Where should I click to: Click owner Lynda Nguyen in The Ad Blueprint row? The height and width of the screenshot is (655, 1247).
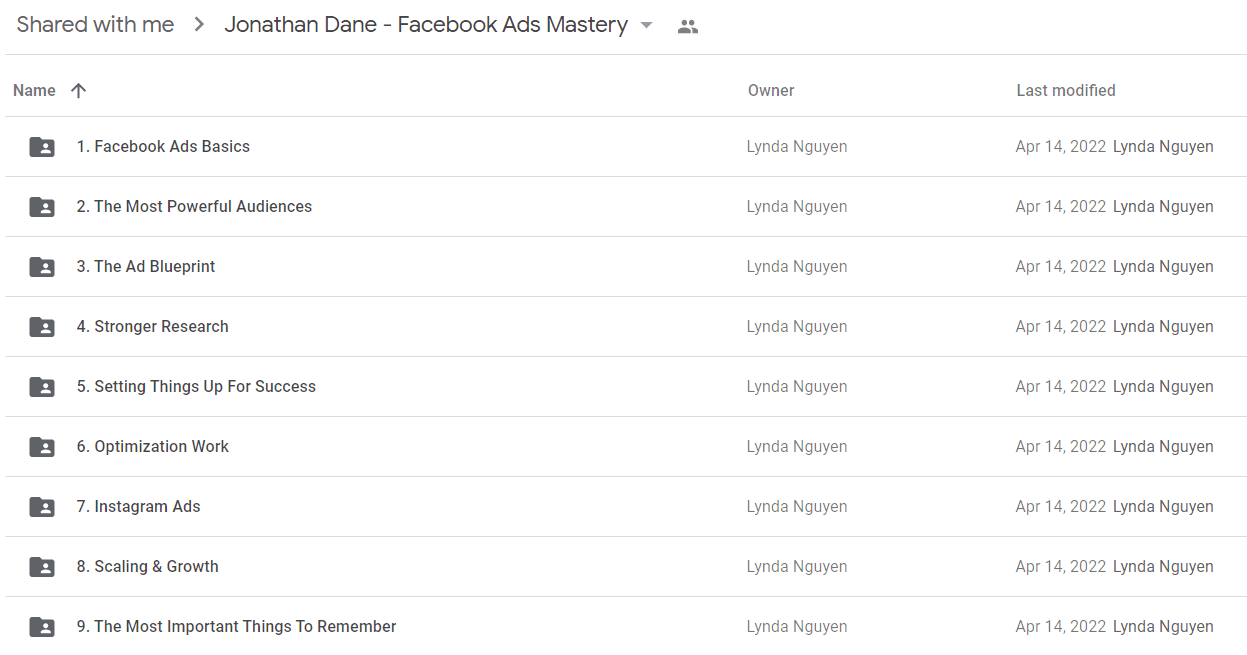click(797, 266)
